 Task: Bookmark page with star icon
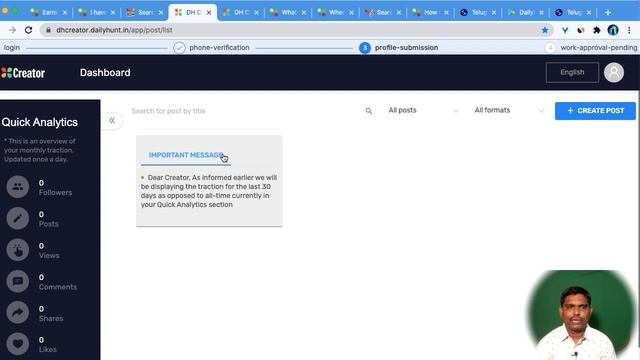click(544, 30)
